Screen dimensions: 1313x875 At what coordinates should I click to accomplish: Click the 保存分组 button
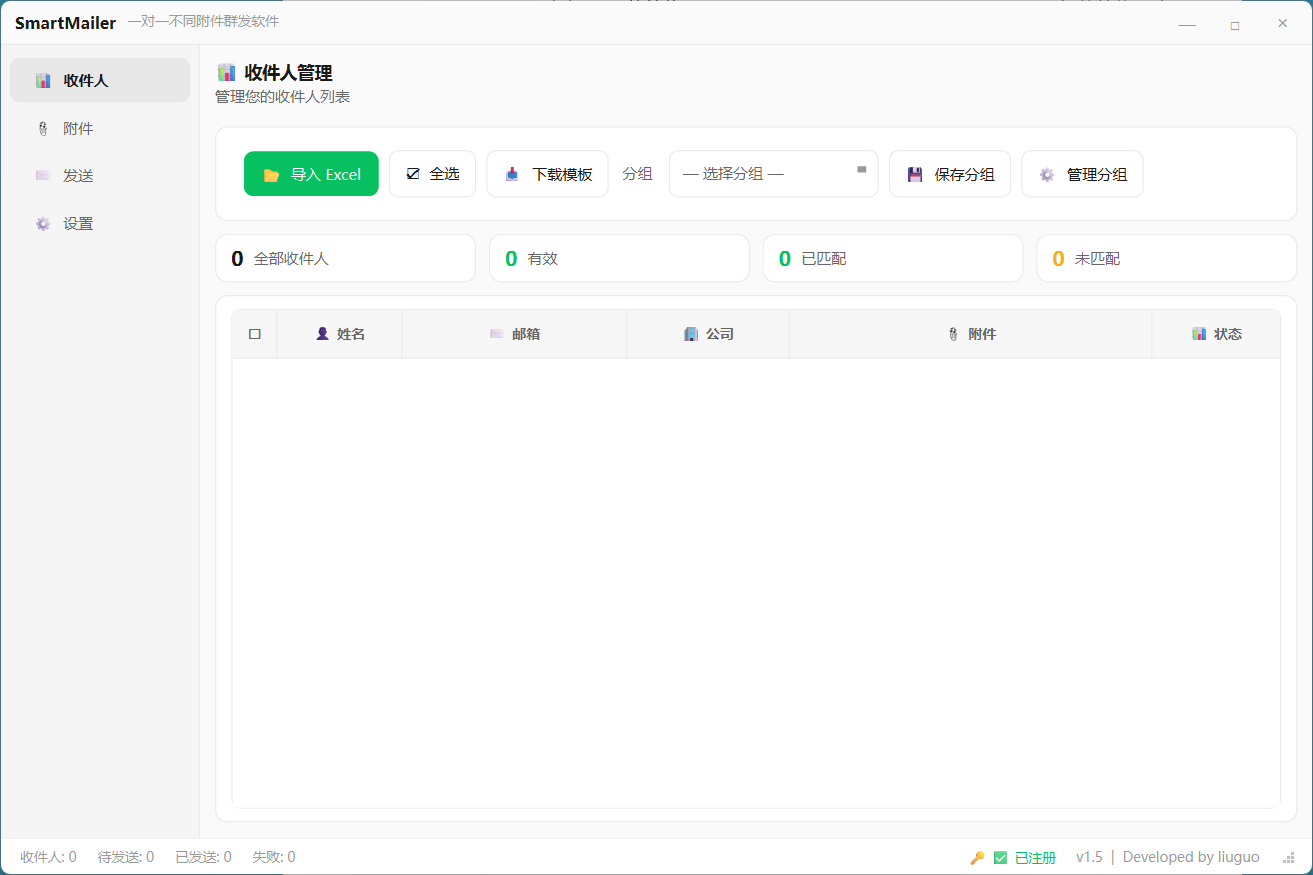[949, 174]
